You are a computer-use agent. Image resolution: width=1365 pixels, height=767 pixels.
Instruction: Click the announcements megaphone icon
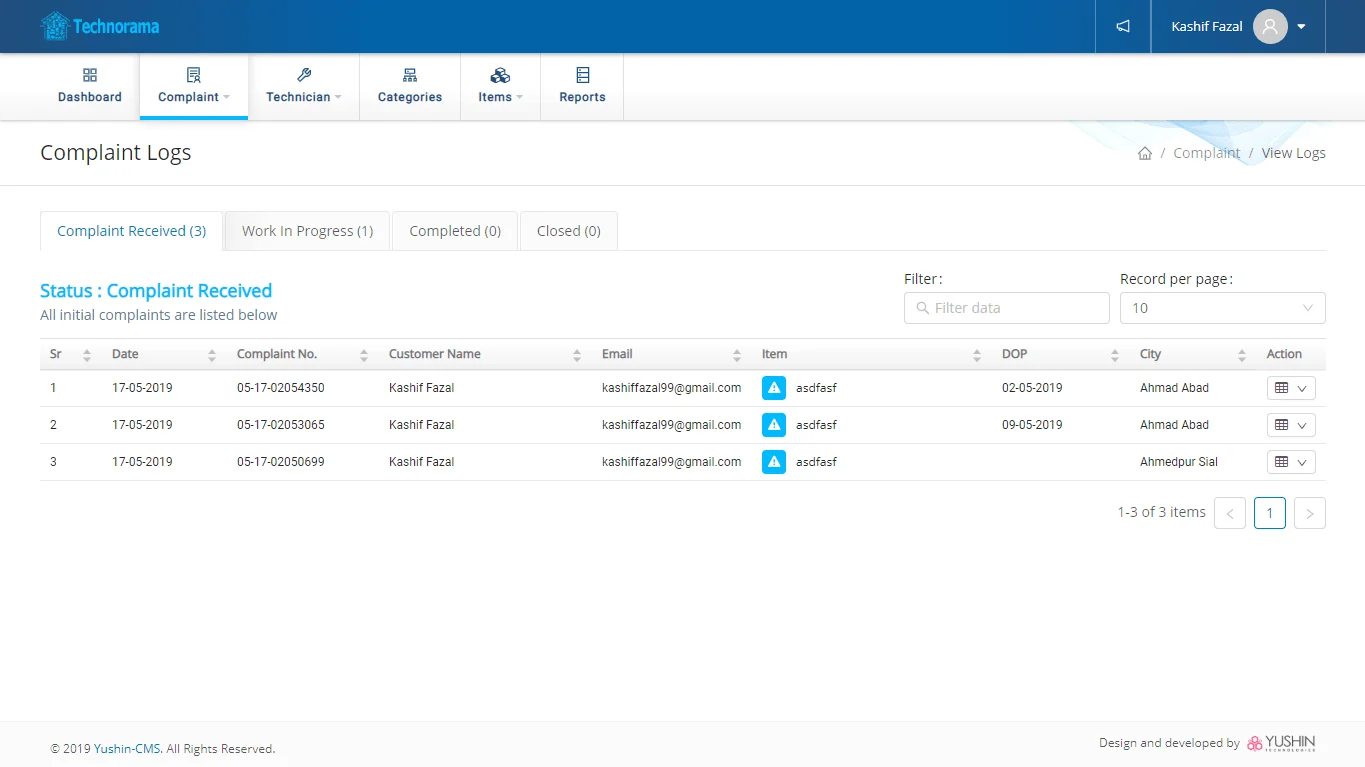click(x=1123, y=27)
